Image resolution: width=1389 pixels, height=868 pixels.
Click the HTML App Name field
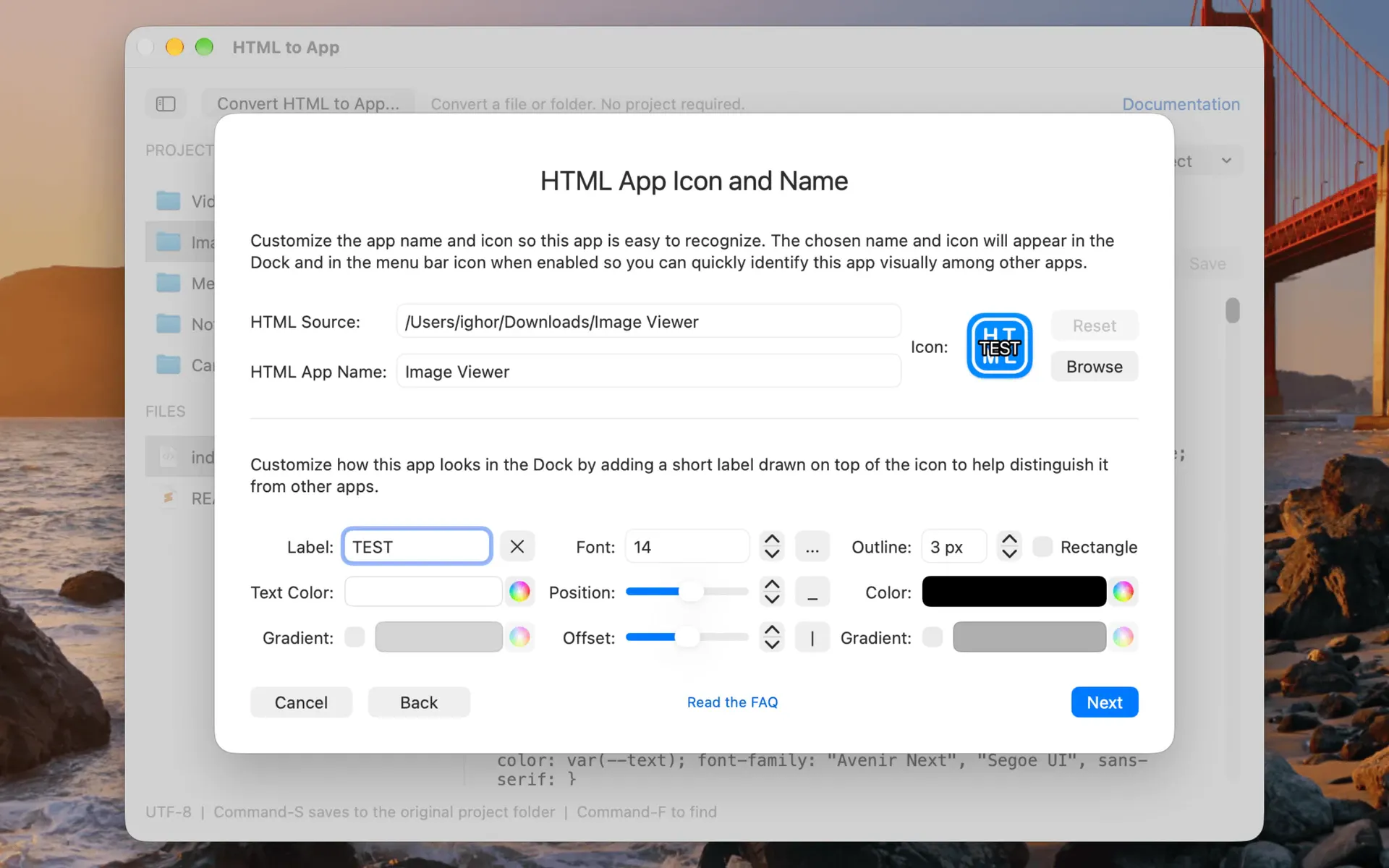(x=648, y=372)
